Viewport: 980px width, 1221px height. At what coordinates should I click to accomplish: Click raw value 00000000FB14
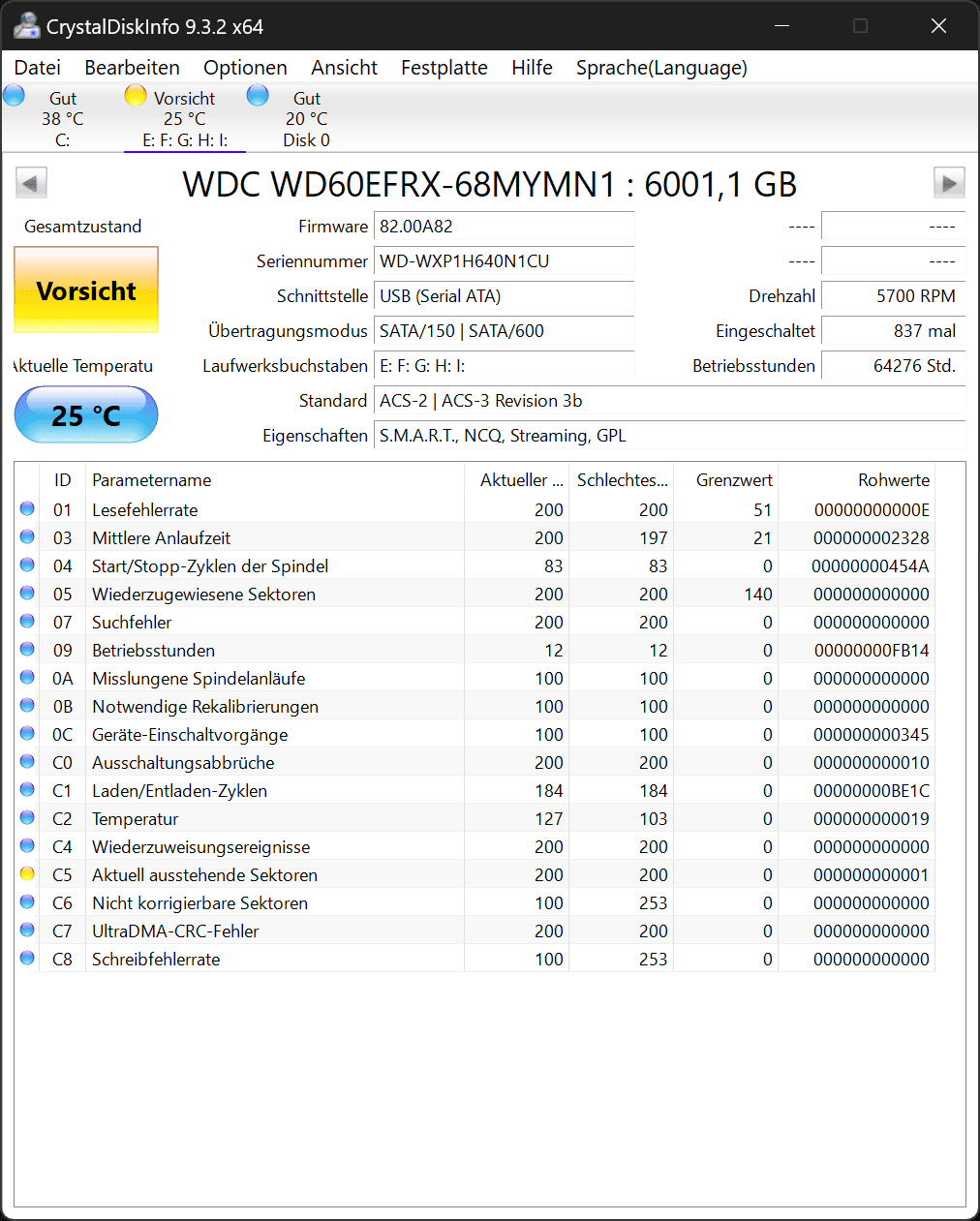tap(872, 651)
